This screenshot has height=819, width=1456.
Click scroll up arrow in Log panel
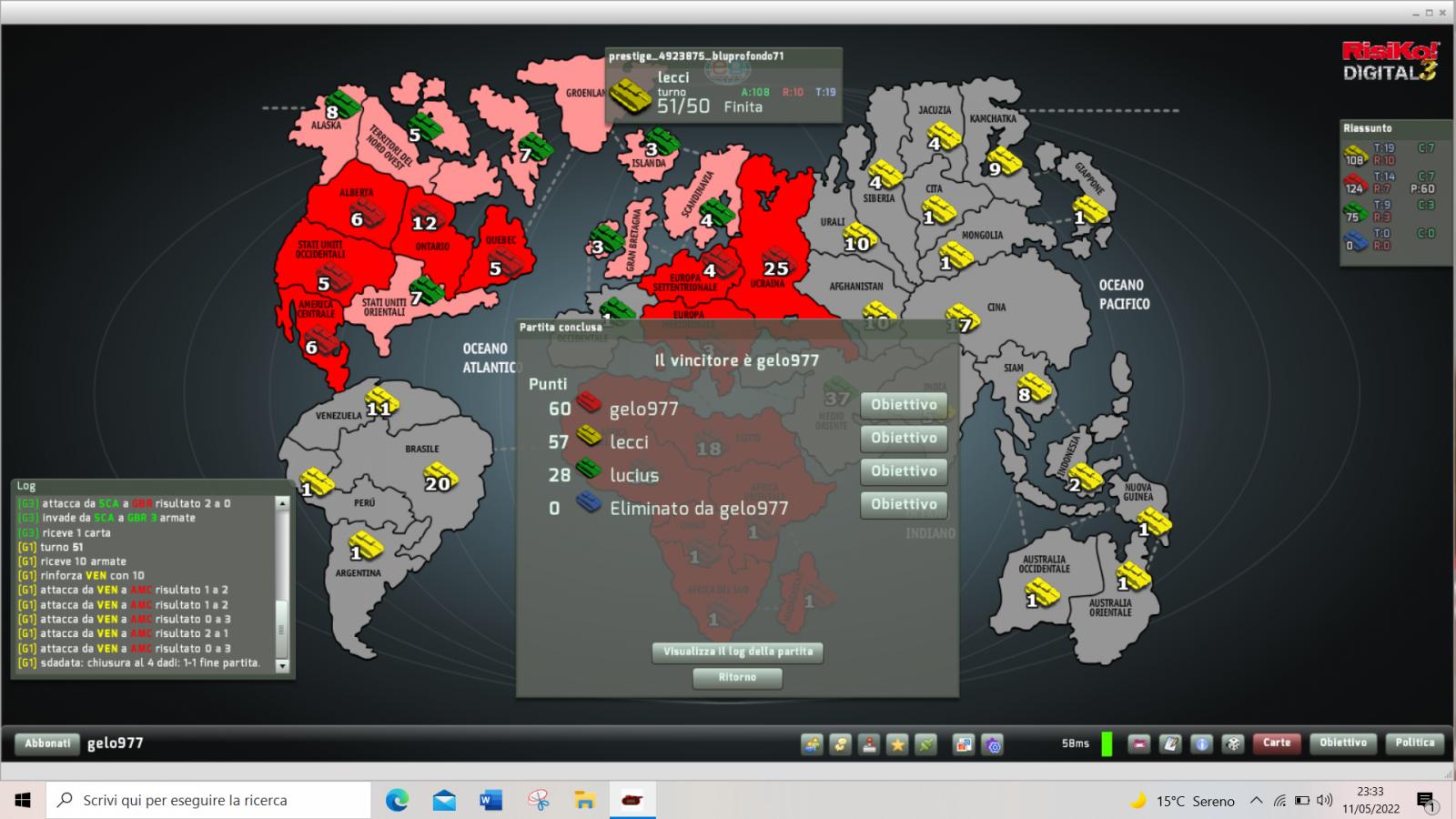[x=282, y=503]
